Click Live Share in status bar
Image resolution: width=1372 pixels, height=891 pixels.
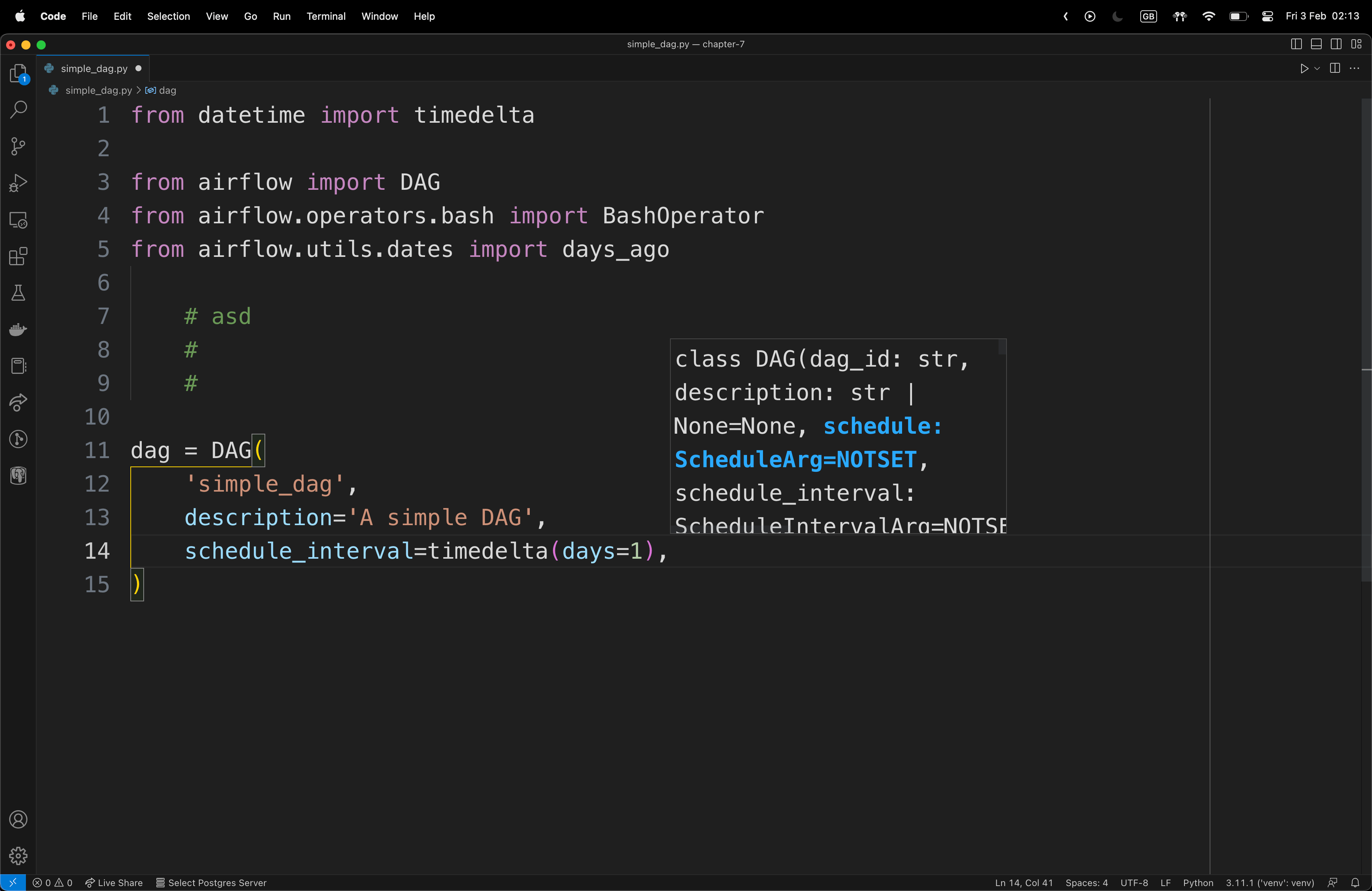114,882
